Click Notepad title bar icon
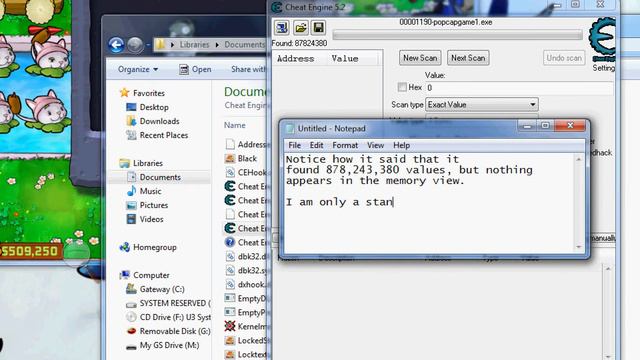This screenshot has width=640, height=360. [289, 129]
